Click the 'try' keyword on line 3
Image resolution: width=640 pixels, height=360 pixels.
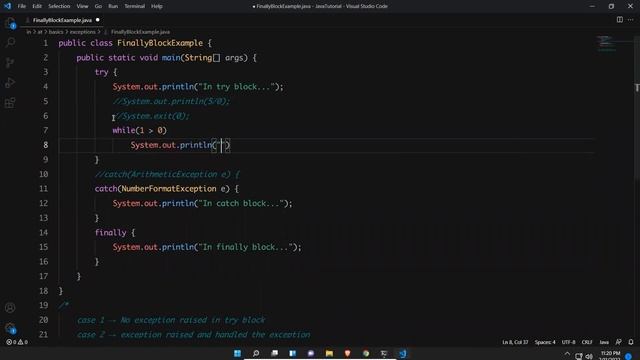101,72
